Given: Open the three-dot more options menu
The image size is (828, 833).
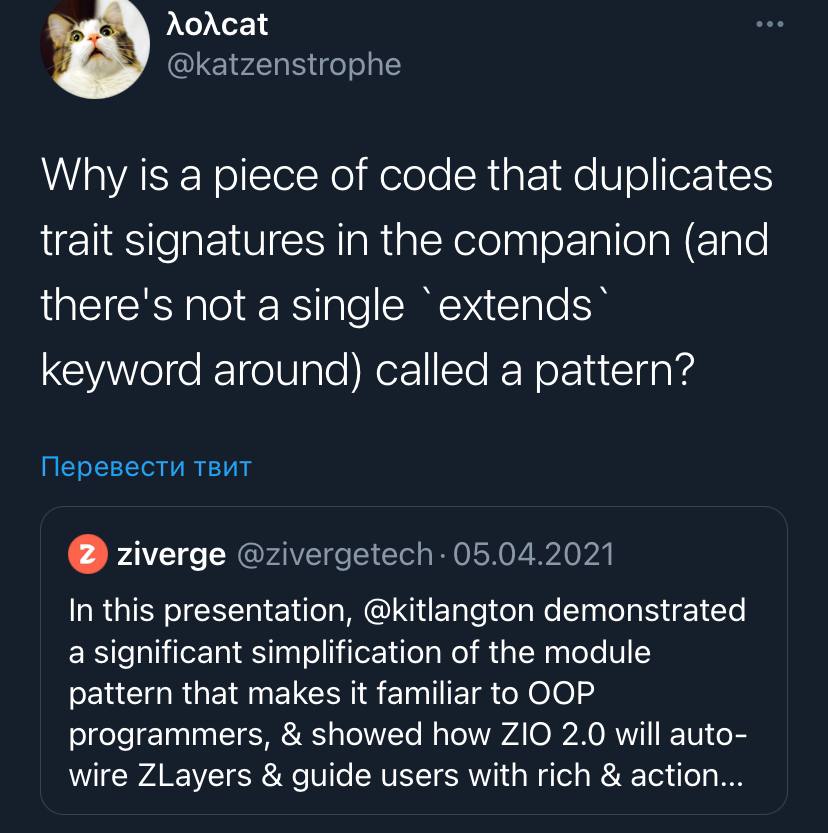Looking at the screenshot, I should [769, 24].
